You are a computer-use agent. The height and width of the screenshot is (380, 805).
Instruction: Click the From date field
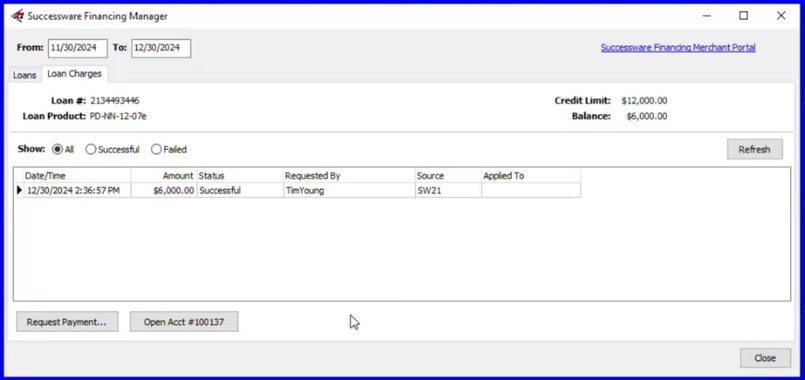point(78,48)
